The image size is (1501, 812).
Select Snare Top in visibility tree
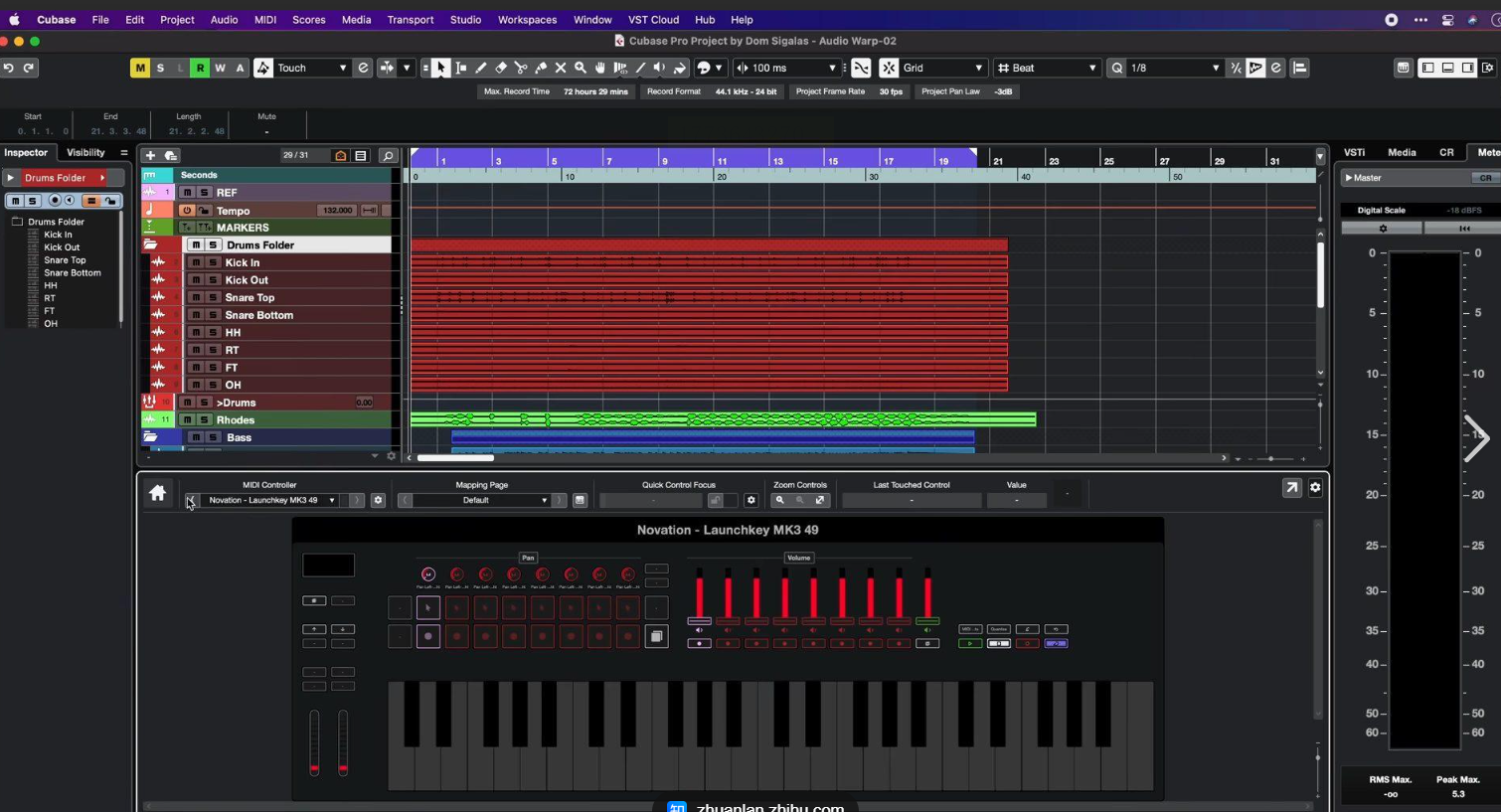coord(65,260)
